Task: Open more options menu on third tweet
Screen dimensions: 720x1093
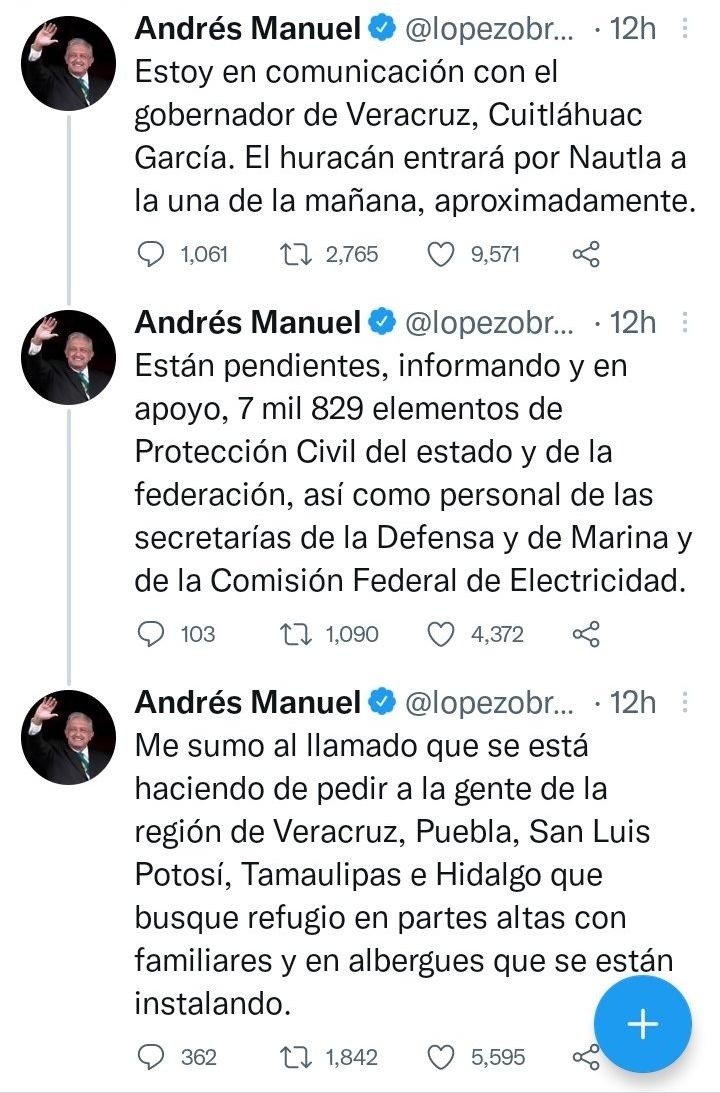Action: click(685, 702)
